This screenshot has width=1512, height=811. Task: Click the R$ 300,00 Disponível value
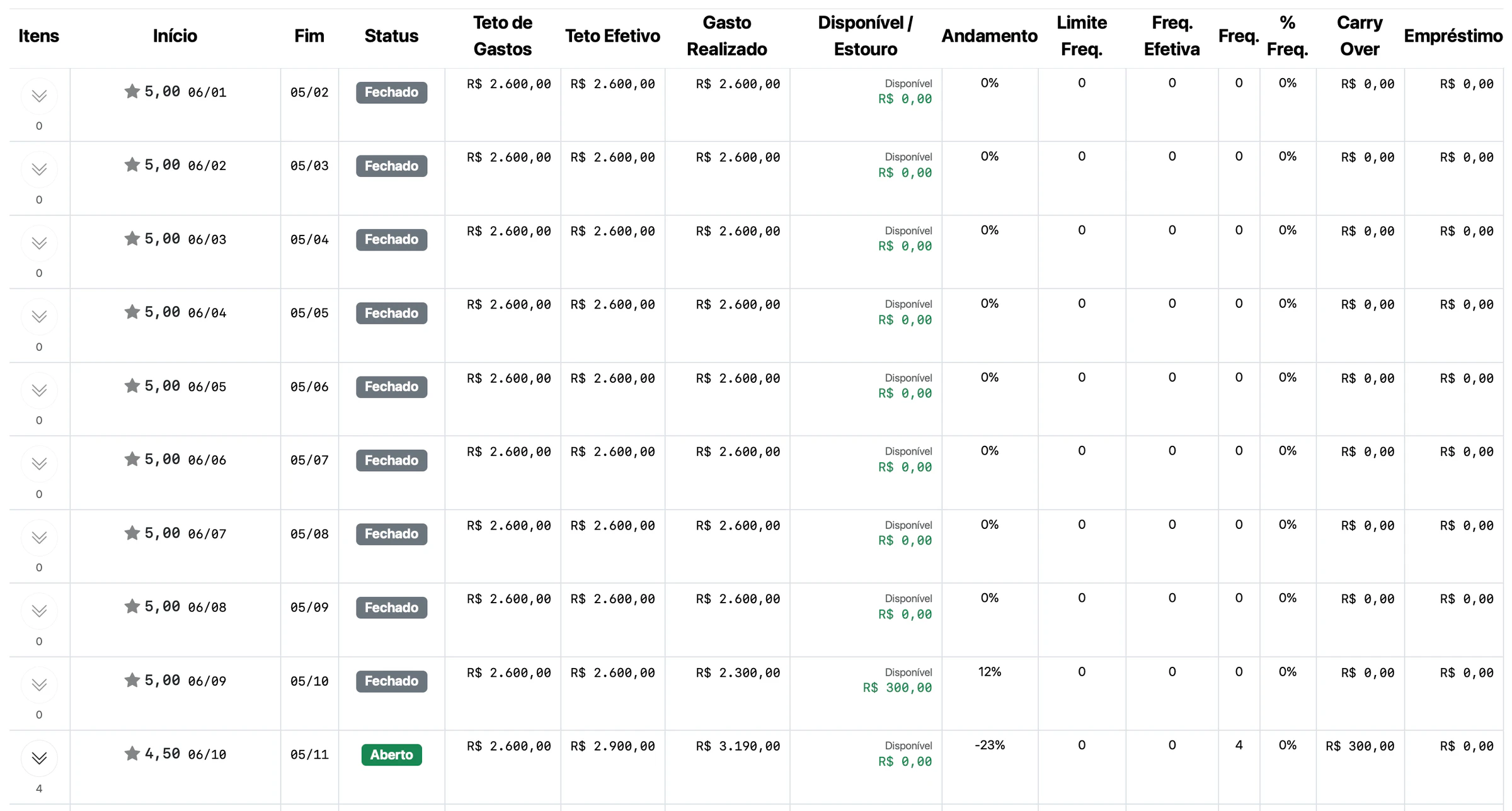(x=897, y=688)
